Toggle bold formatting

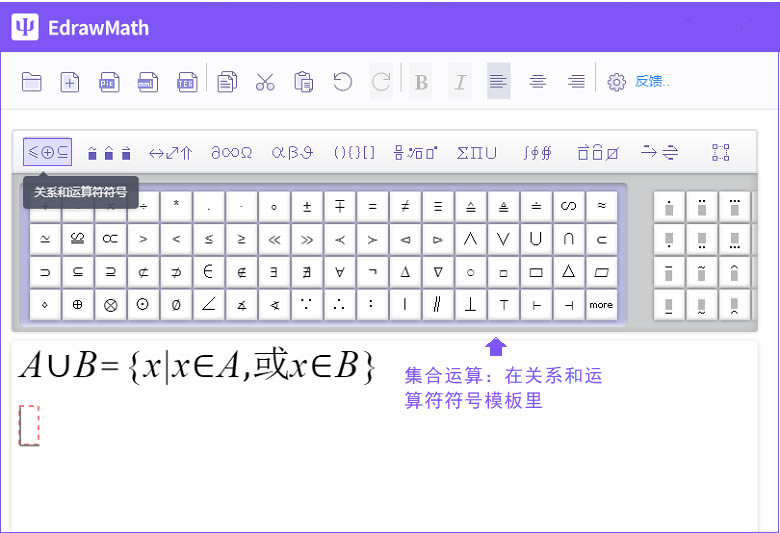point(421,82)
